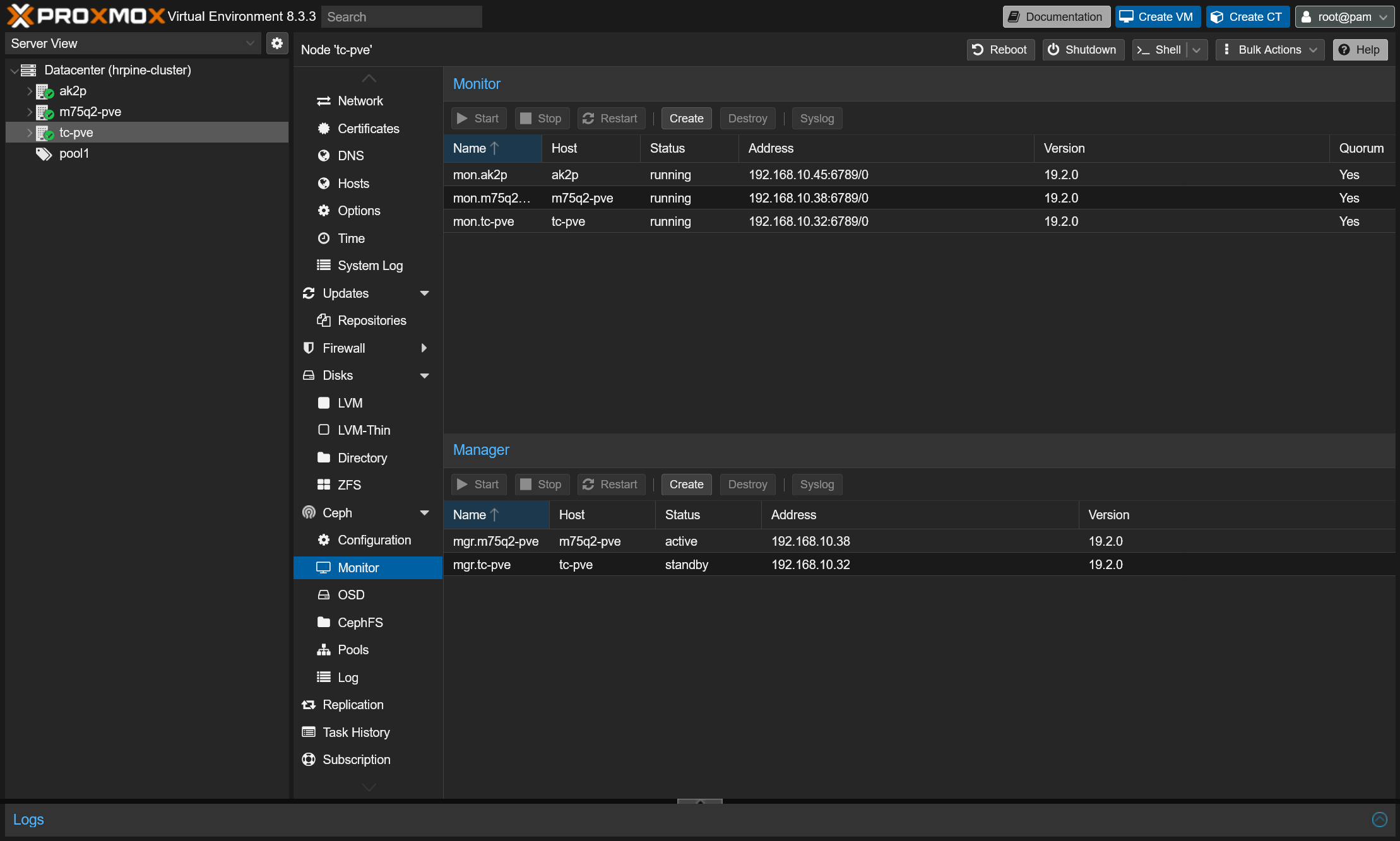Expand the Firewall submenu arrow
The height and width of the screenshot is (841, 1400).
[424, 348]
